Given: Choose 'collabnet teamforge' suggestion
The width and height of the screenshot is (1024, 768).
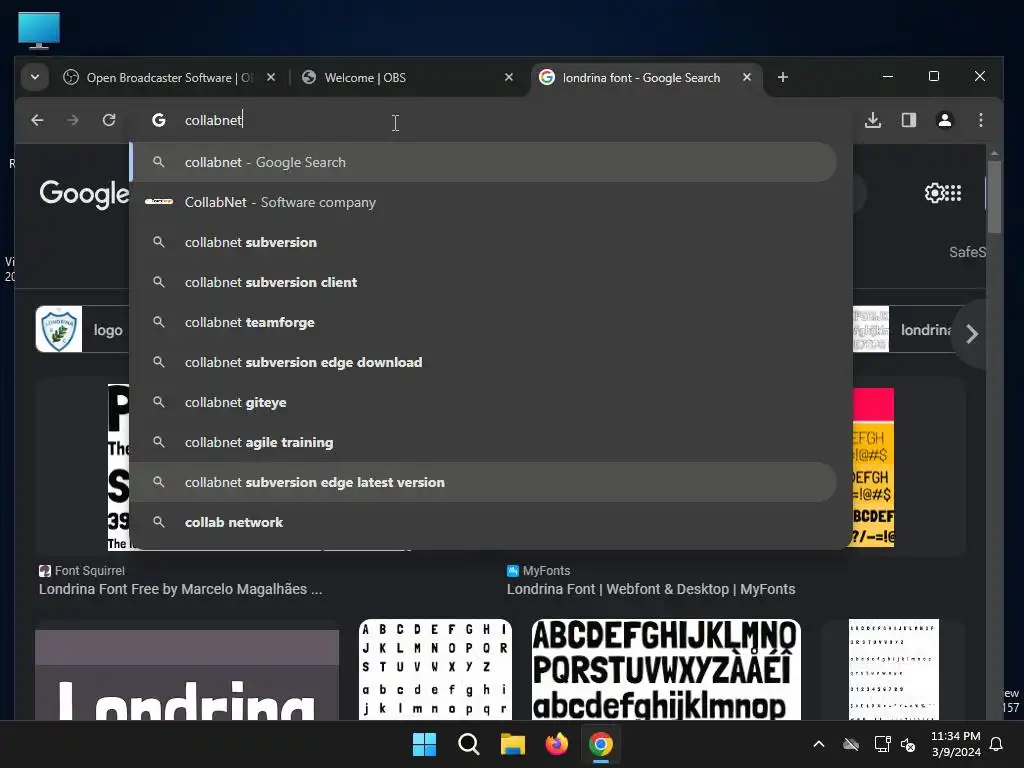Looking at the screenshot, I should [483, 323].
